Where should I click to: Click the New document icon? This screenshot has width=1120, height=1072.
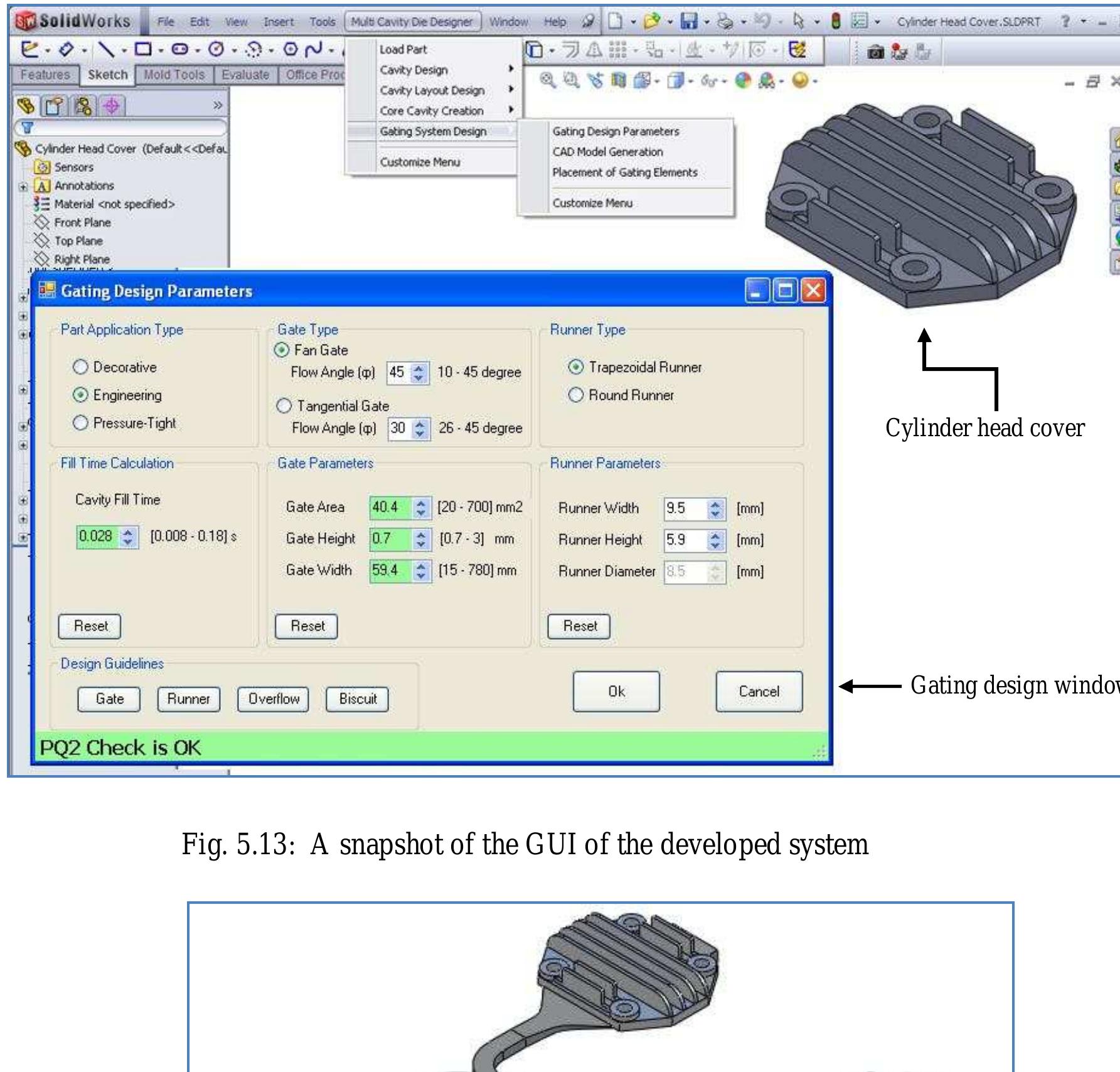point(616,22)
